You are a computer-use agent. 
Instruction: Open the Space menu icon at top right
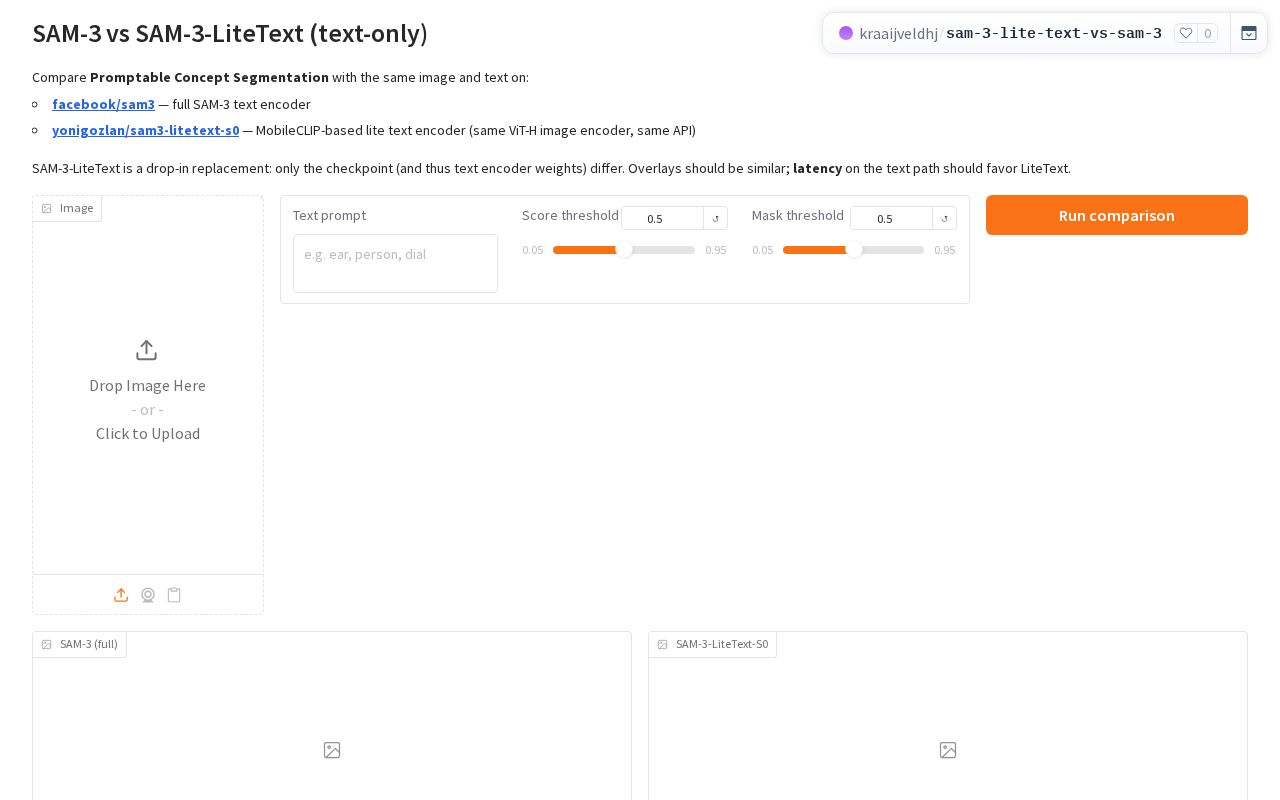[x=1249, y=33]
